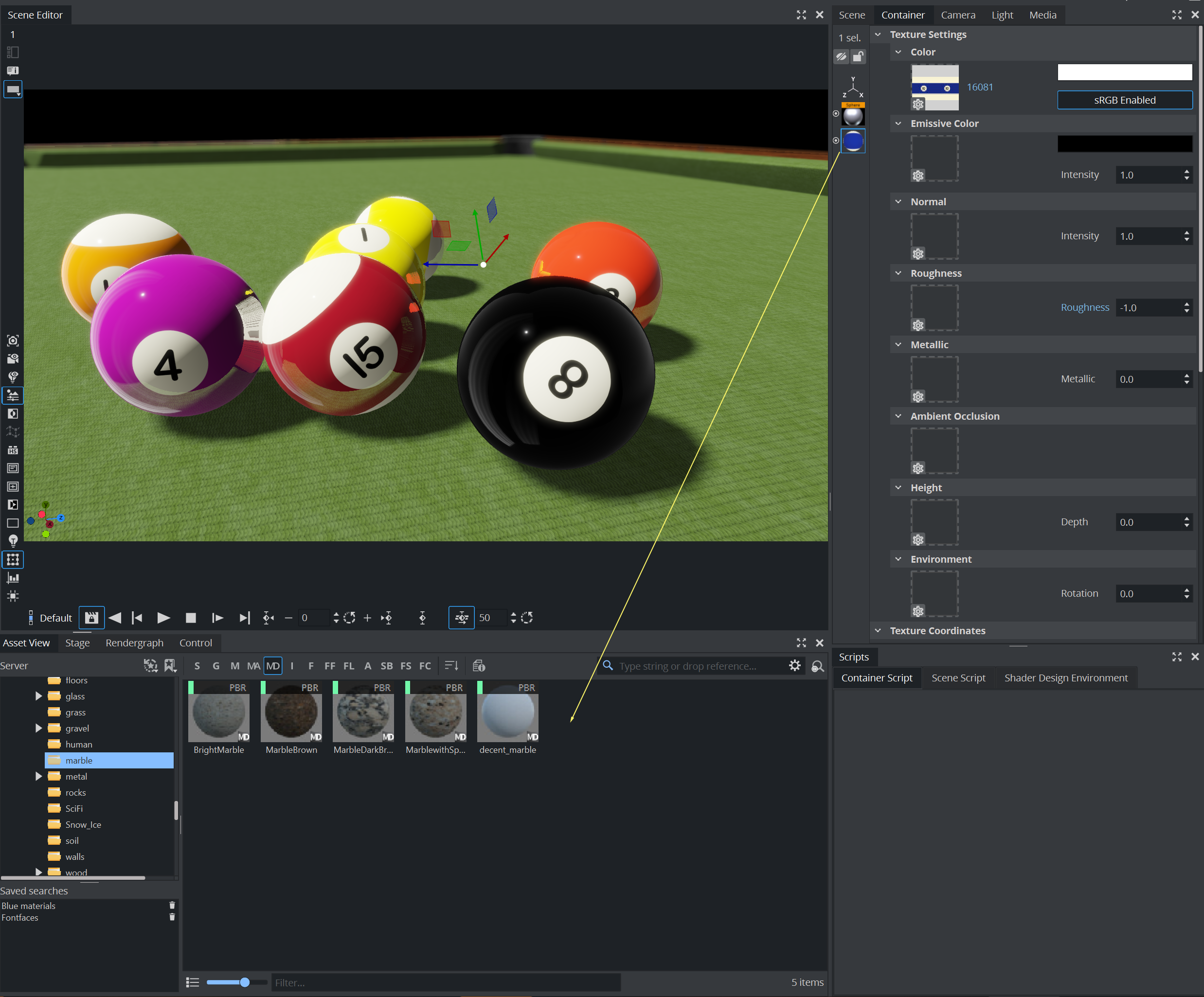Switch to the Rendergraph tab

point(134,642)
